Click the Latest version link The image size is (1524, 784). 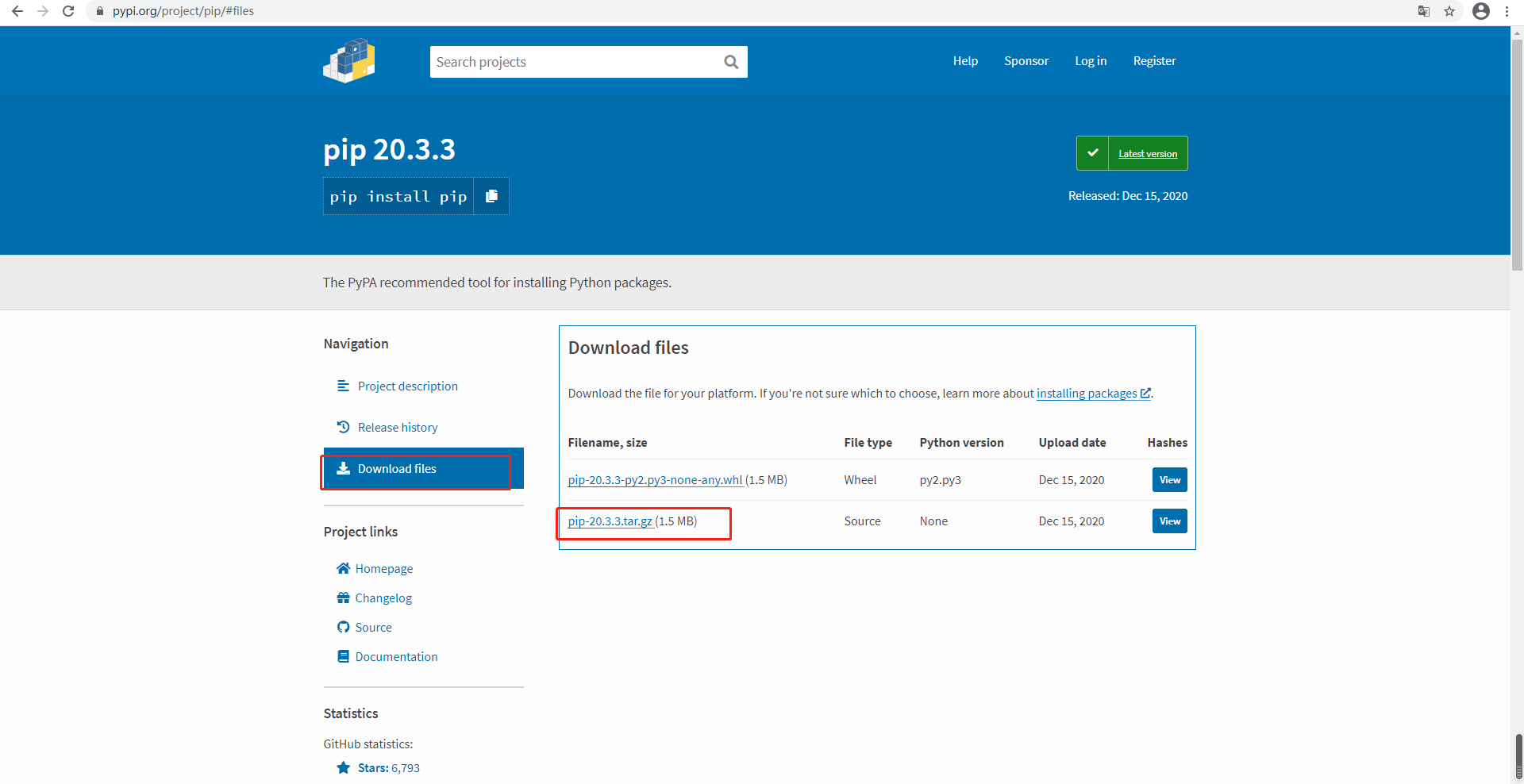coord(1148,154)
